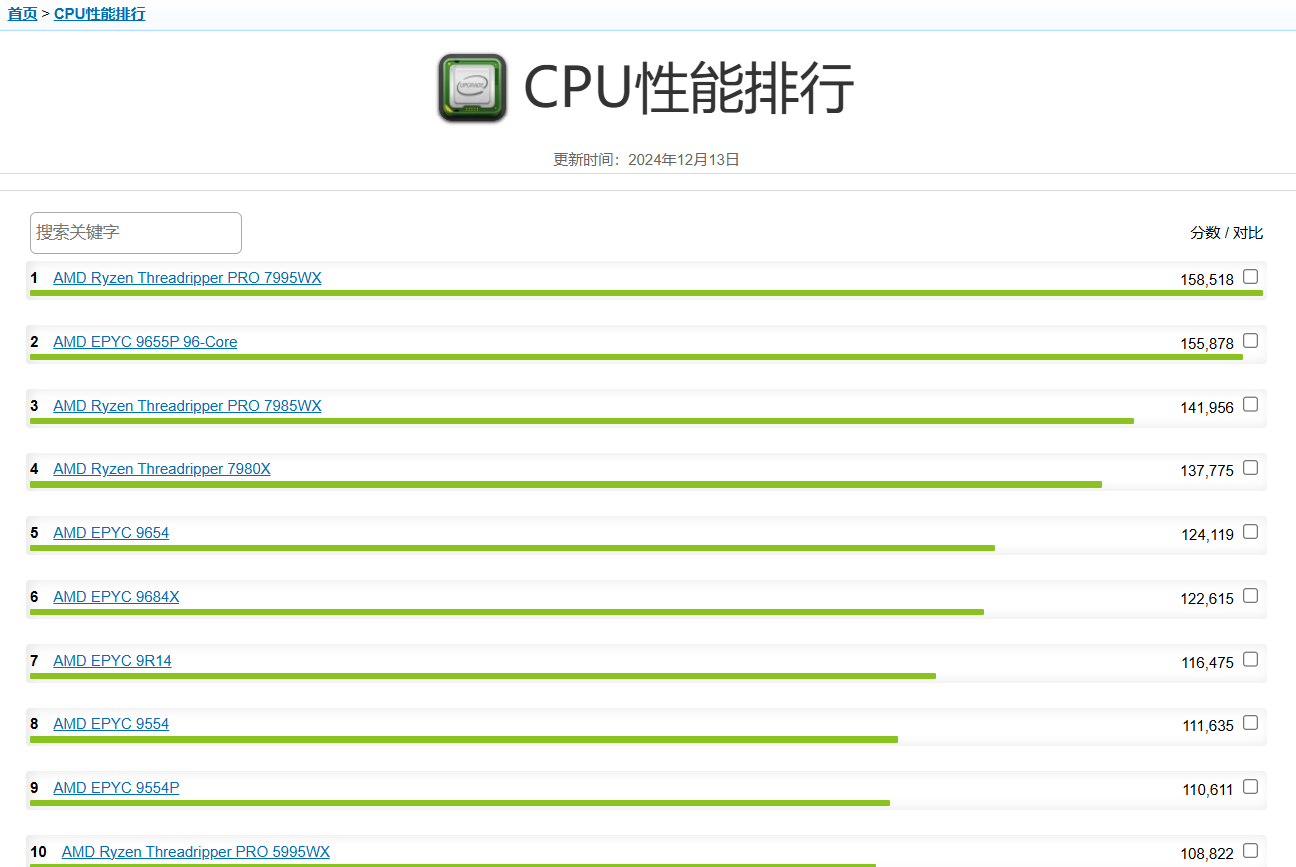The height and width of the screenshot is (867, 1296).
Task: Open the AMD EPYC 9R14 link
Action: point(112,661)
